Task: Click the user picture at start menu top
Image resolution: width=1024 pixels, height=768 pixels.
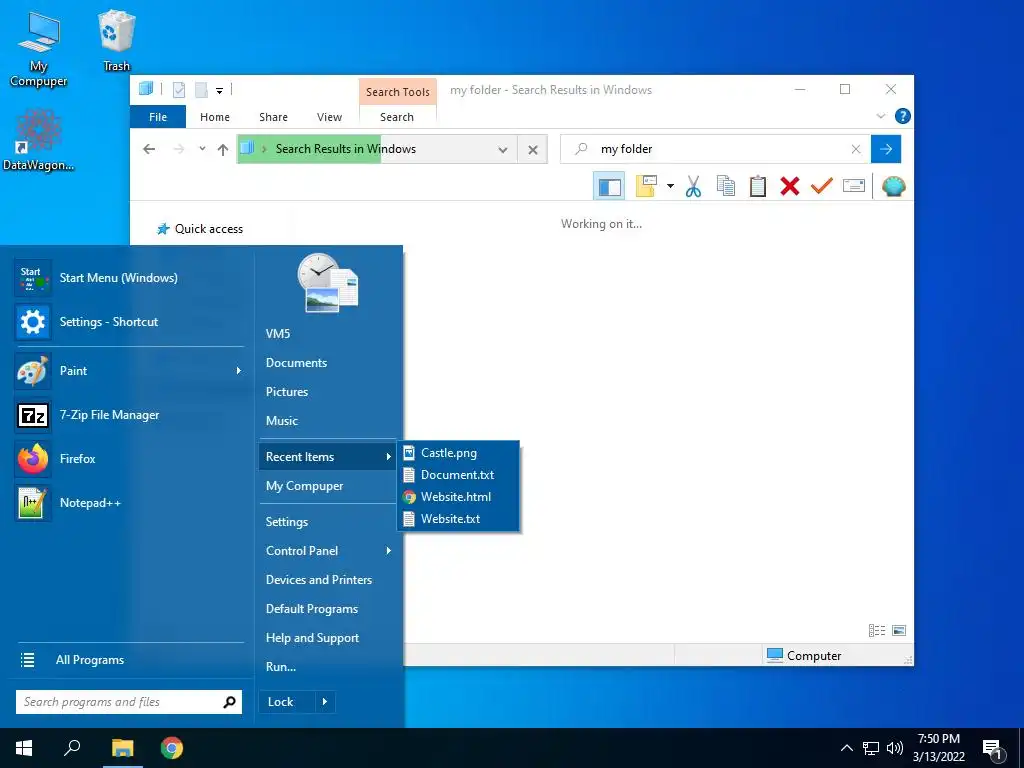Action: [x=327, y=283]
